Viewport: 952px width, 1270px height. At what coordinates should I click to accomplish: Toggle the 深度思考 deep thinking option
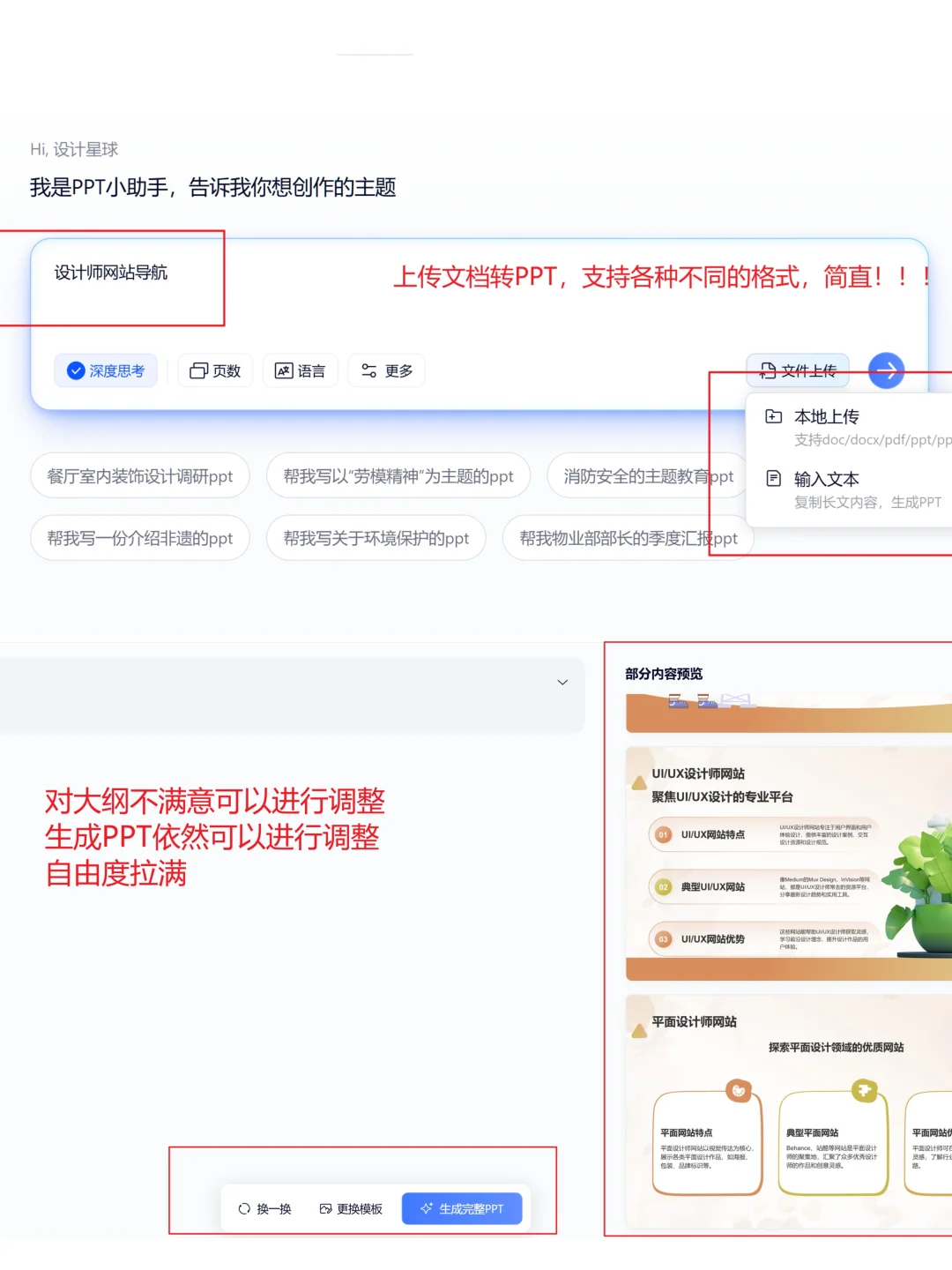click(106, 370)
